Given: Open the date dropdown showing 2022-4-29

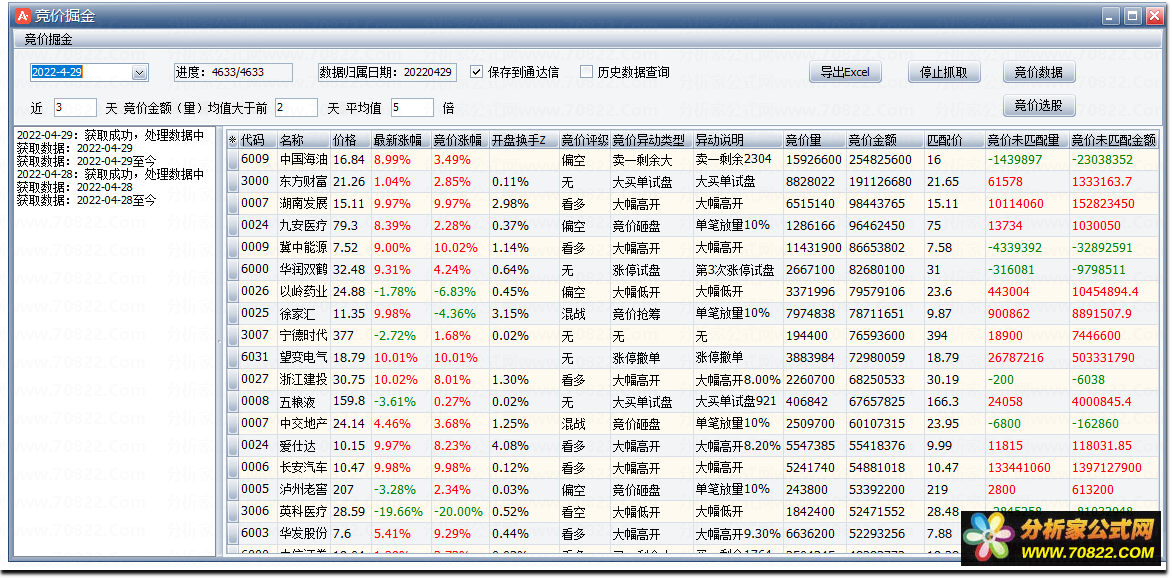Looking at the screenshot, I should point(139,73).
